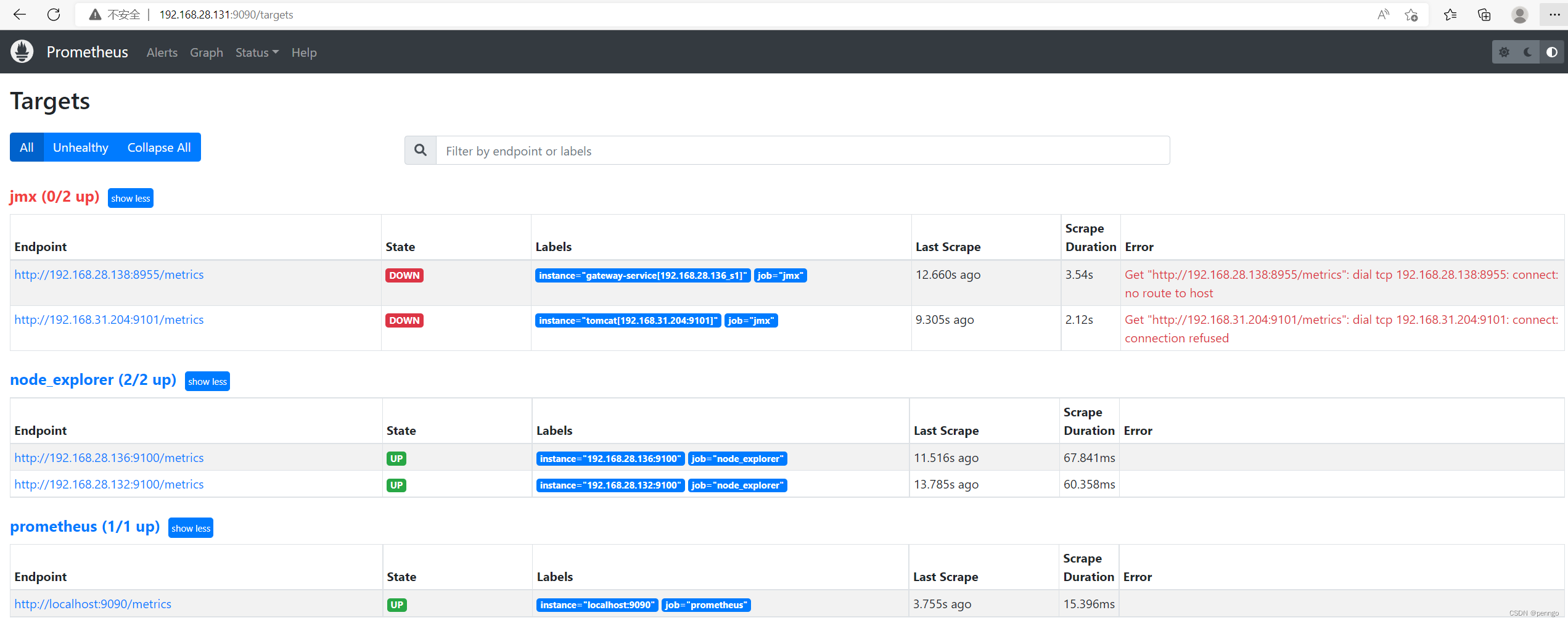Viewport: 1568px width, 623px height.
Task: Select the All targets filter
Action: point(27,147)
